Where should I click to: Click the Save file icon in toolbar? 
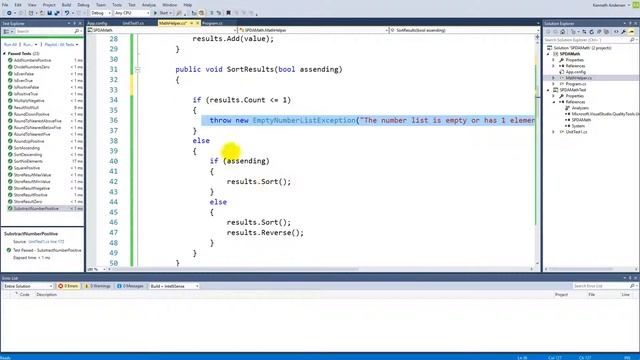coord(49,13)
